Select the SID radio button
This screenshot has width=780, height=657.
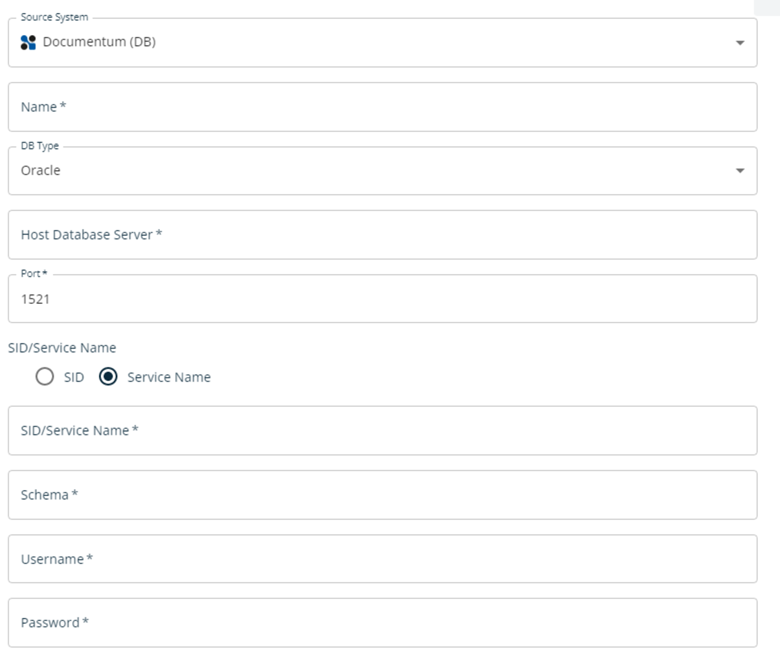coord(44,377)
